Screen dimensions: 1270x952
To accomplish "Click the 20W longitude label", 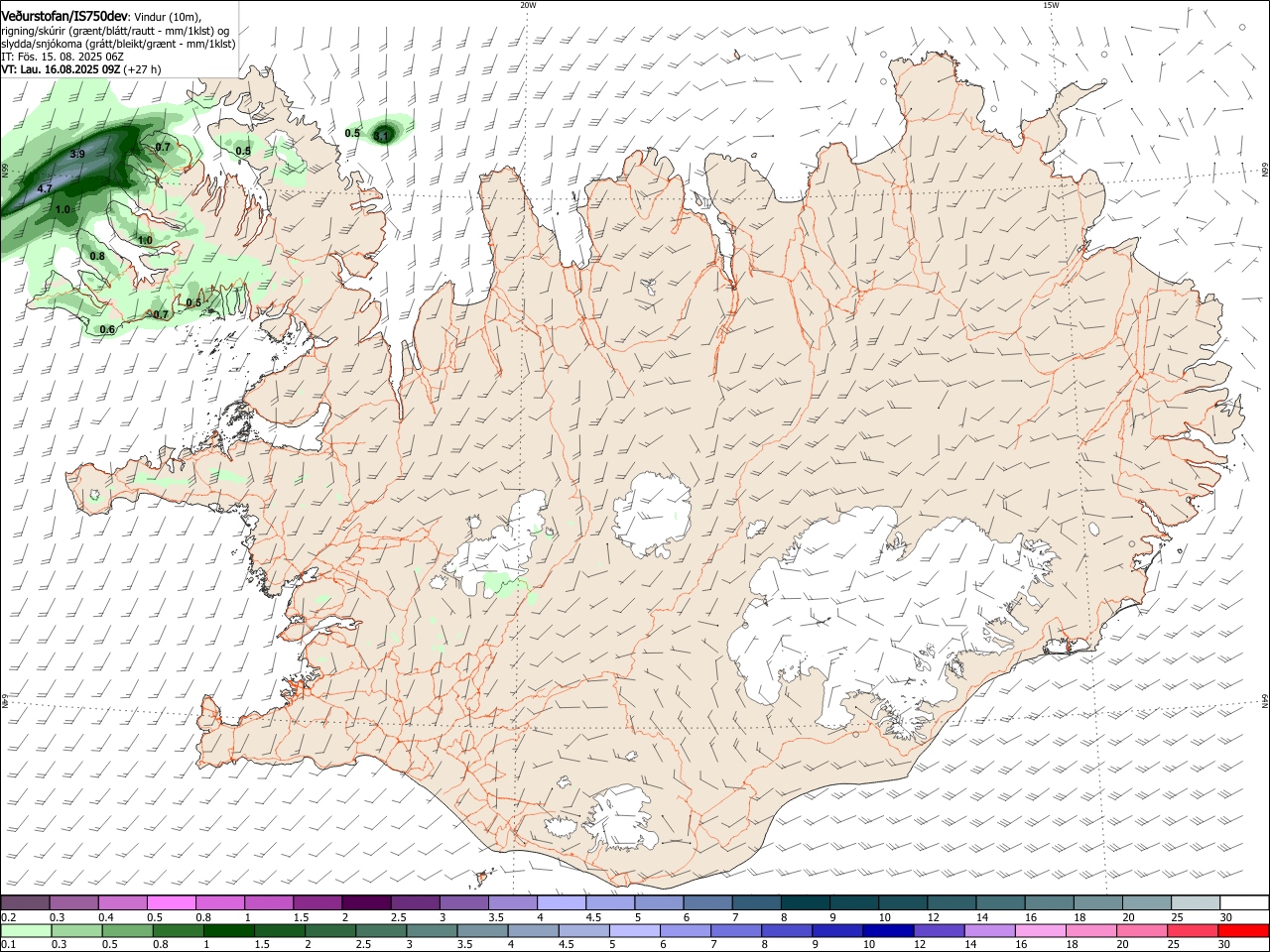I will [x=528, y=5].
